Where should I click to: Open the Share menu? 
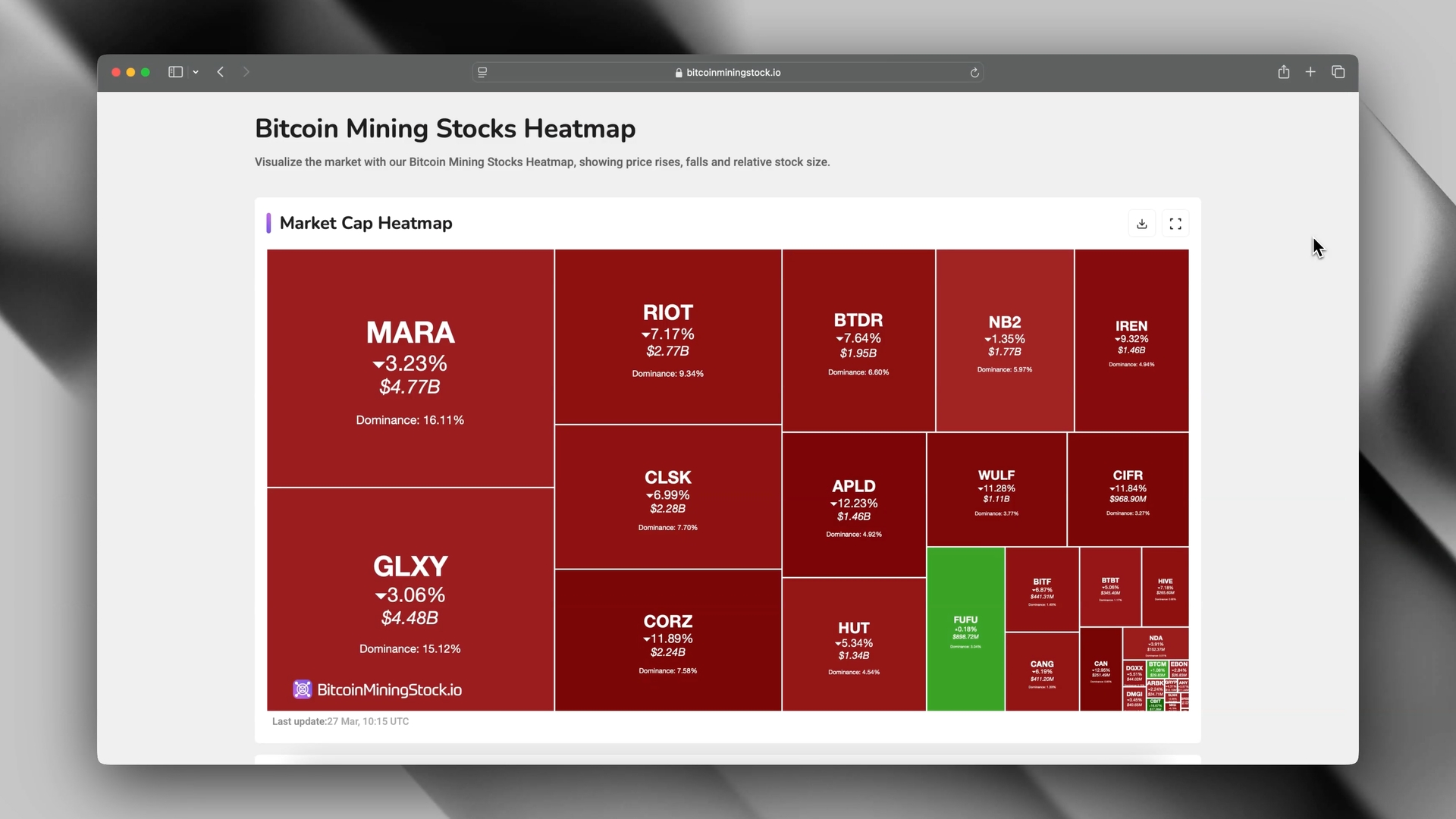(1283, 72)
